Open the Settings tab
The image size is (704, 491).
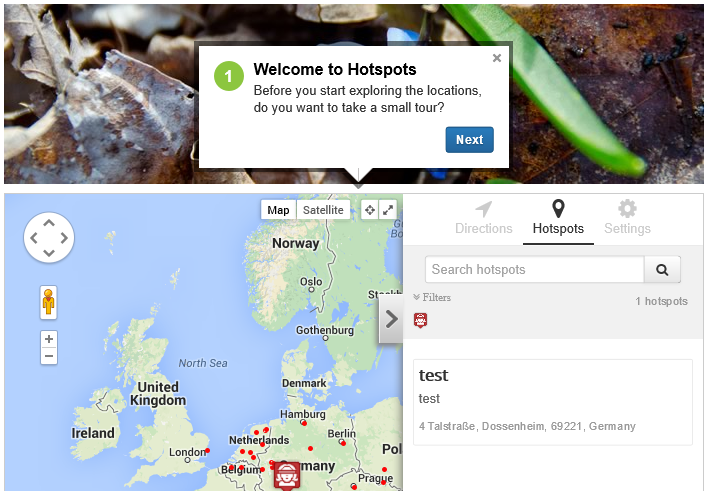click(627, 219)
